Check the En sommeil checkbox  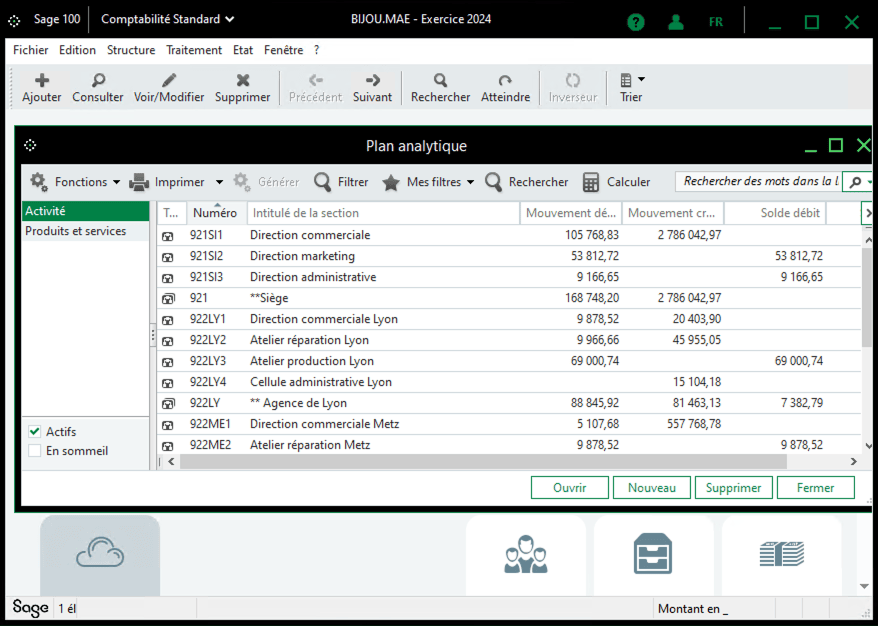coord(35,451)
